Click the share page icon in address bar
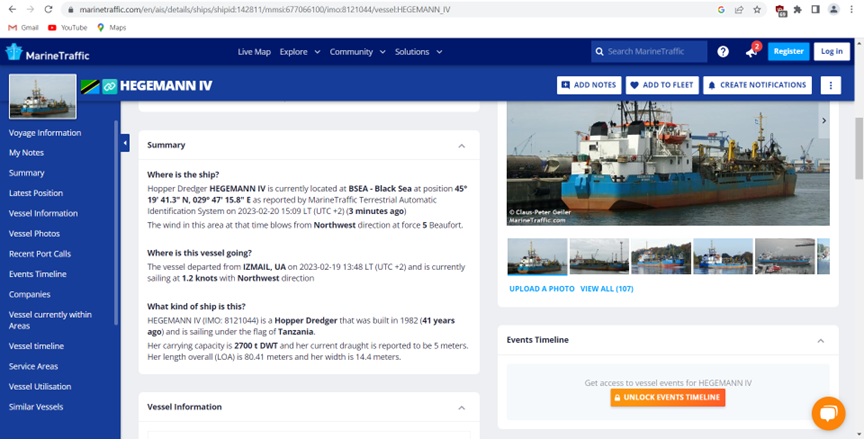 point(739,9)
